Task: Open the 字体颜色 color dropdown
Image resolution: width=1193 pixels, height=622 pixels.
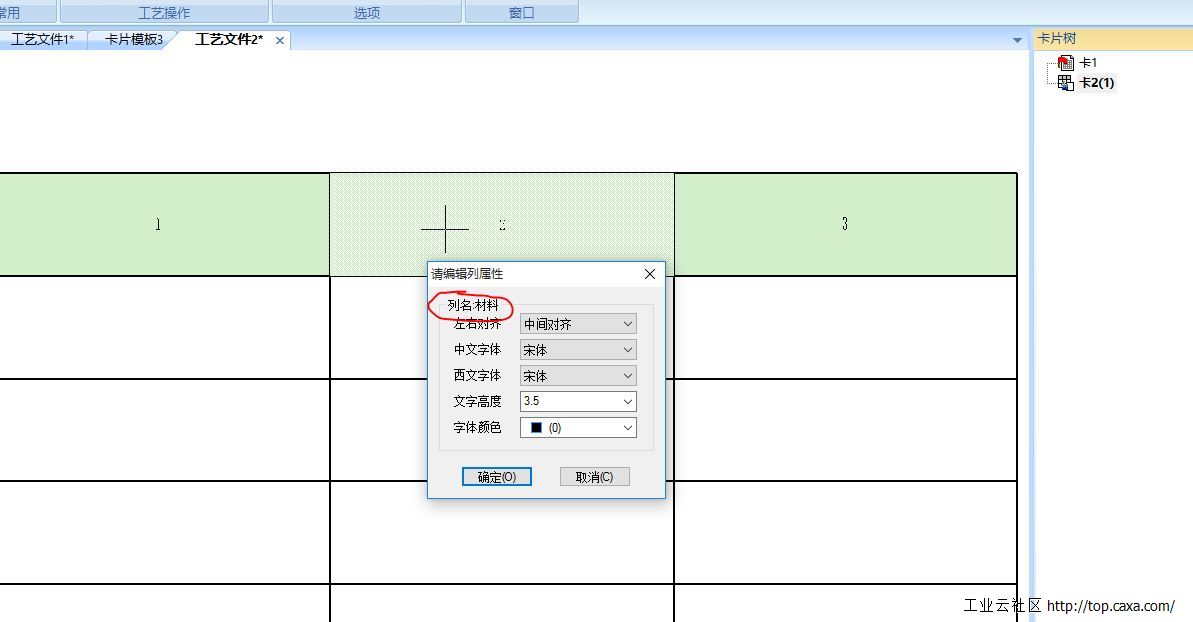Action: [578, 427]
